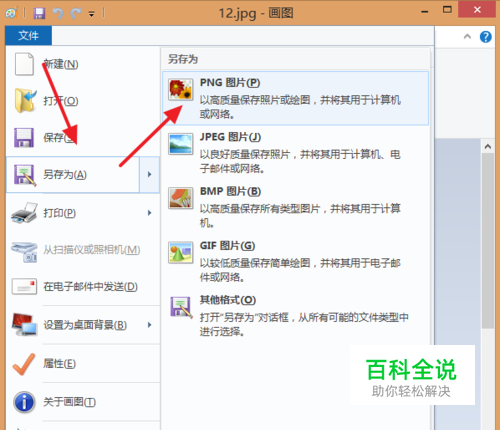This screenshot has width=500, height=430.
Task: Click the printer icon for 打印(P)
Action: click(x=24, y=213)
